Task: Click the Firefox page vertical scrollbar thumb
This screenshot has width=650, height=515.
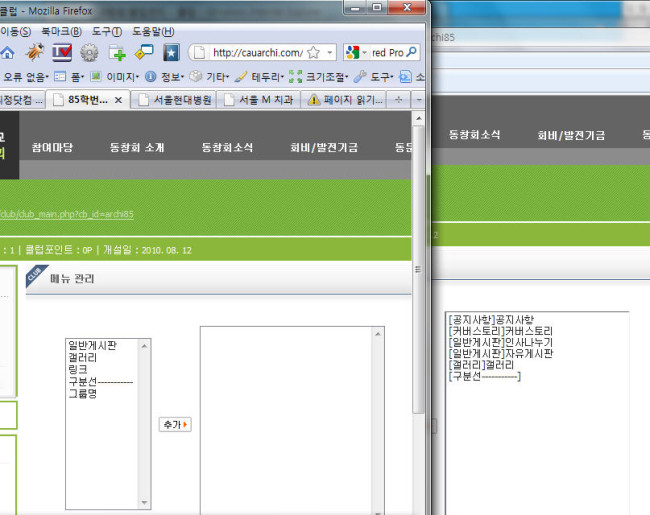Action: [x=418, y=269]
